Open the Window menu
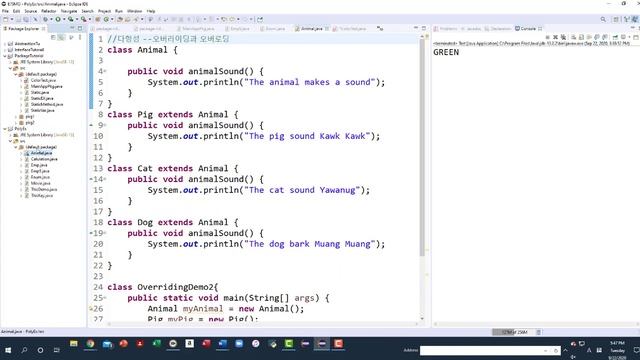Image resolution: width=640 pixels, height=360 pixels. [134, 11]
